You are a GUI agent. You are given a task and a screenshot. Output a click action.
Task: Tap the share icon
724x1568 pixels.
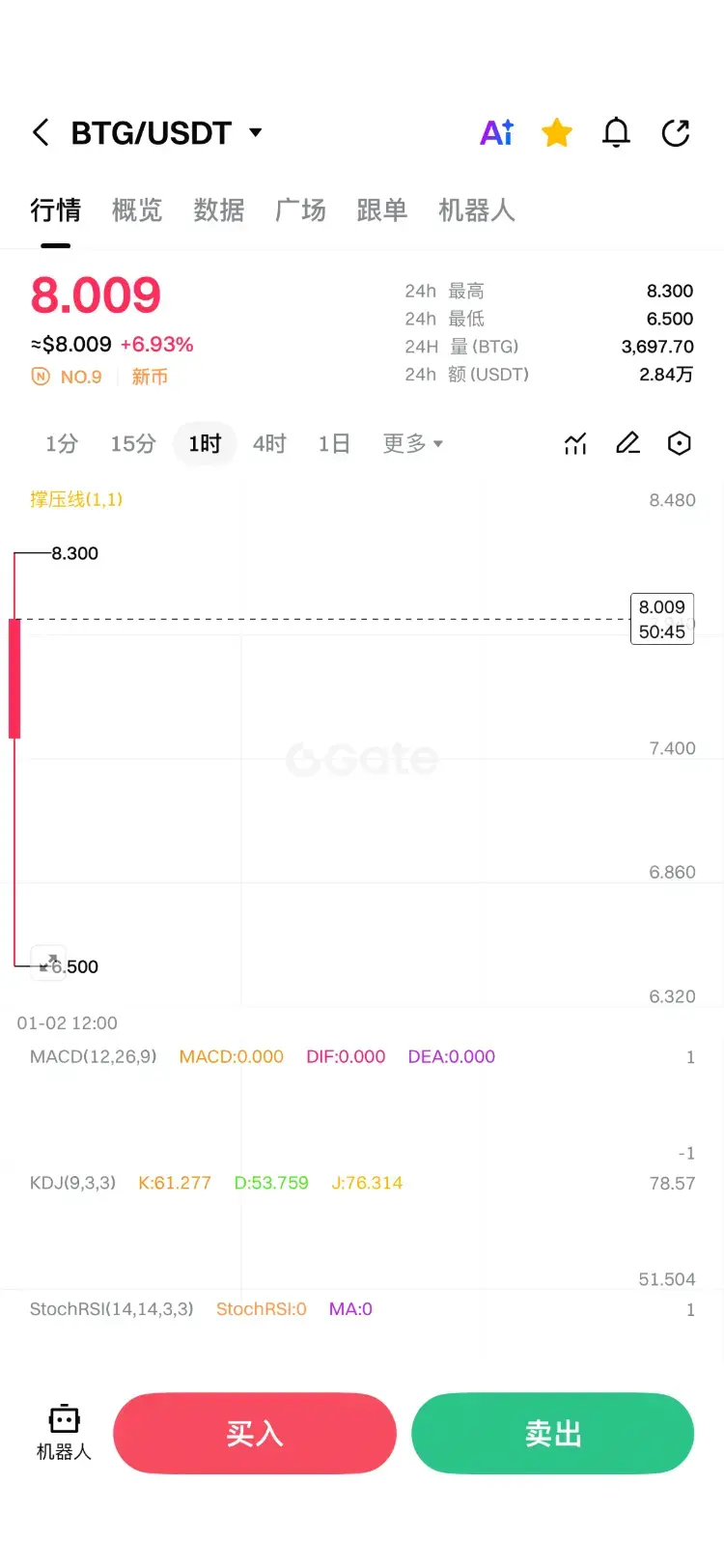click(x=676, y=132)
